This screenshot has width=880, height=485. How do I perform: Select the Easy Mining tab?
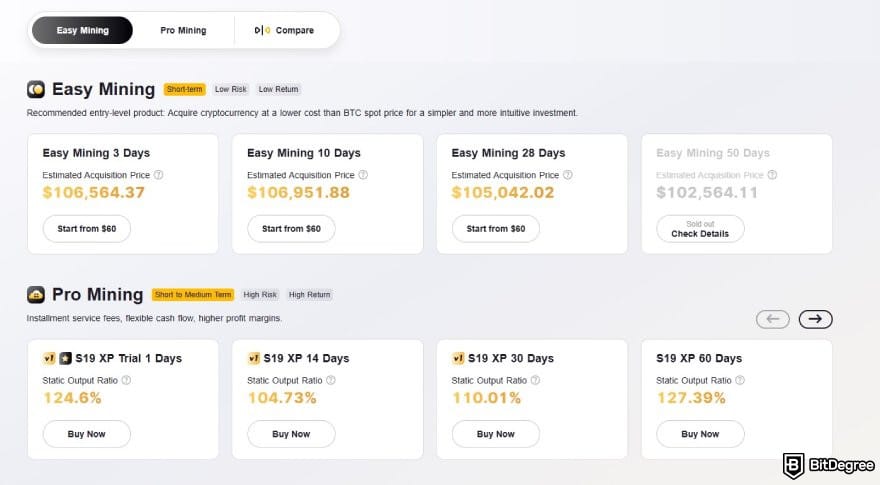pyautogui.click(x=82, y=30)
